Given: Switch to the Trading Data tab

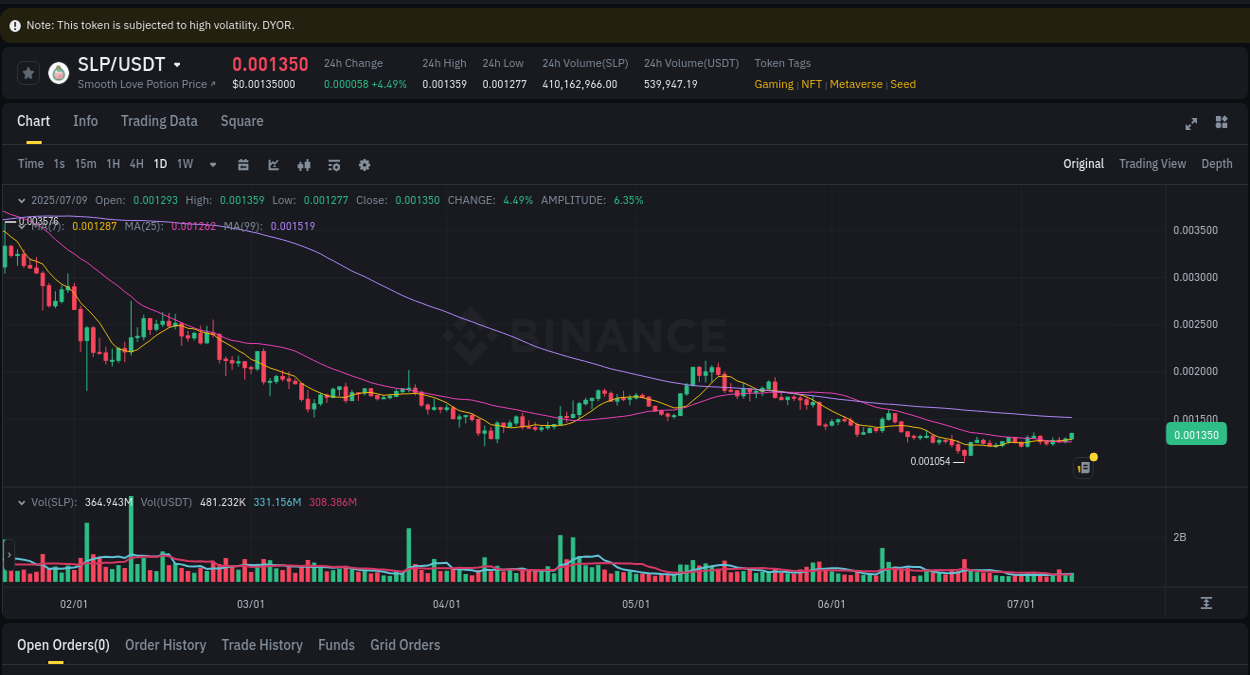Looking at the screenshot, I should coord(159,121).
